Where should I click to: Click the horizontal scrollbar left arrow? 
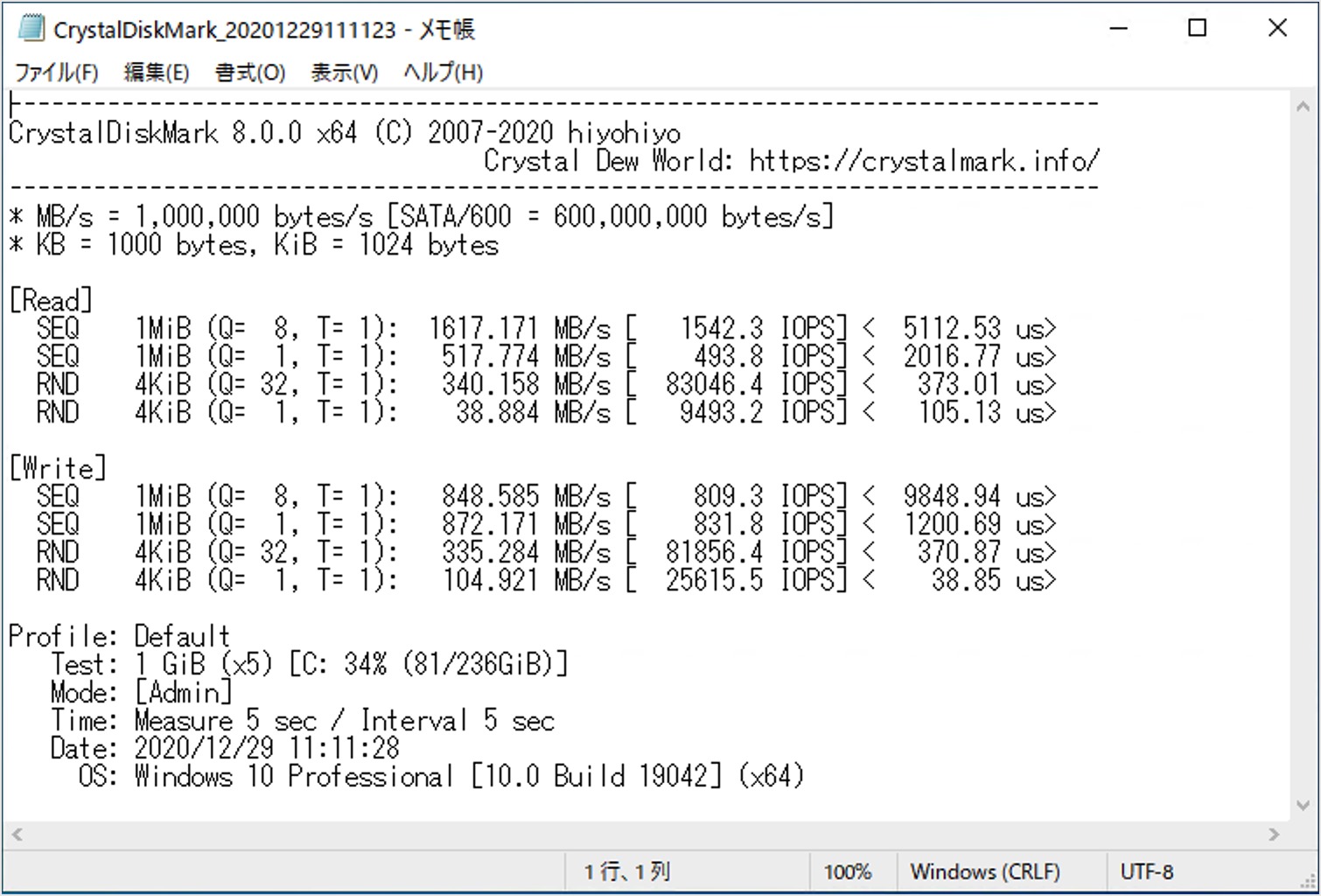[x=16, y=835]
